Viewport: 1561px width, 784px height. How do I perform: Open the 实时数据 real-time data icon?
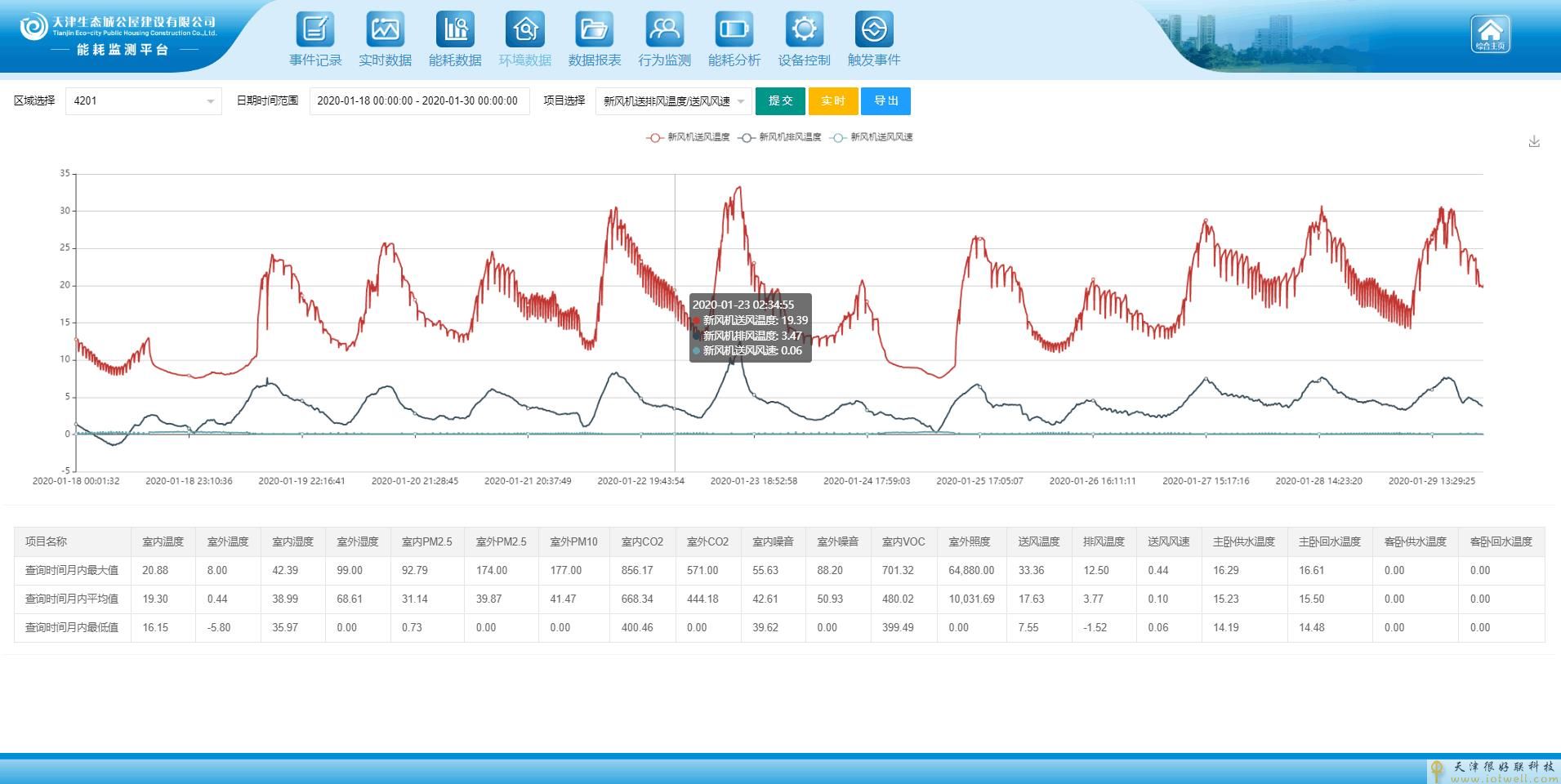pyautogui.click(x=385, y=30)
